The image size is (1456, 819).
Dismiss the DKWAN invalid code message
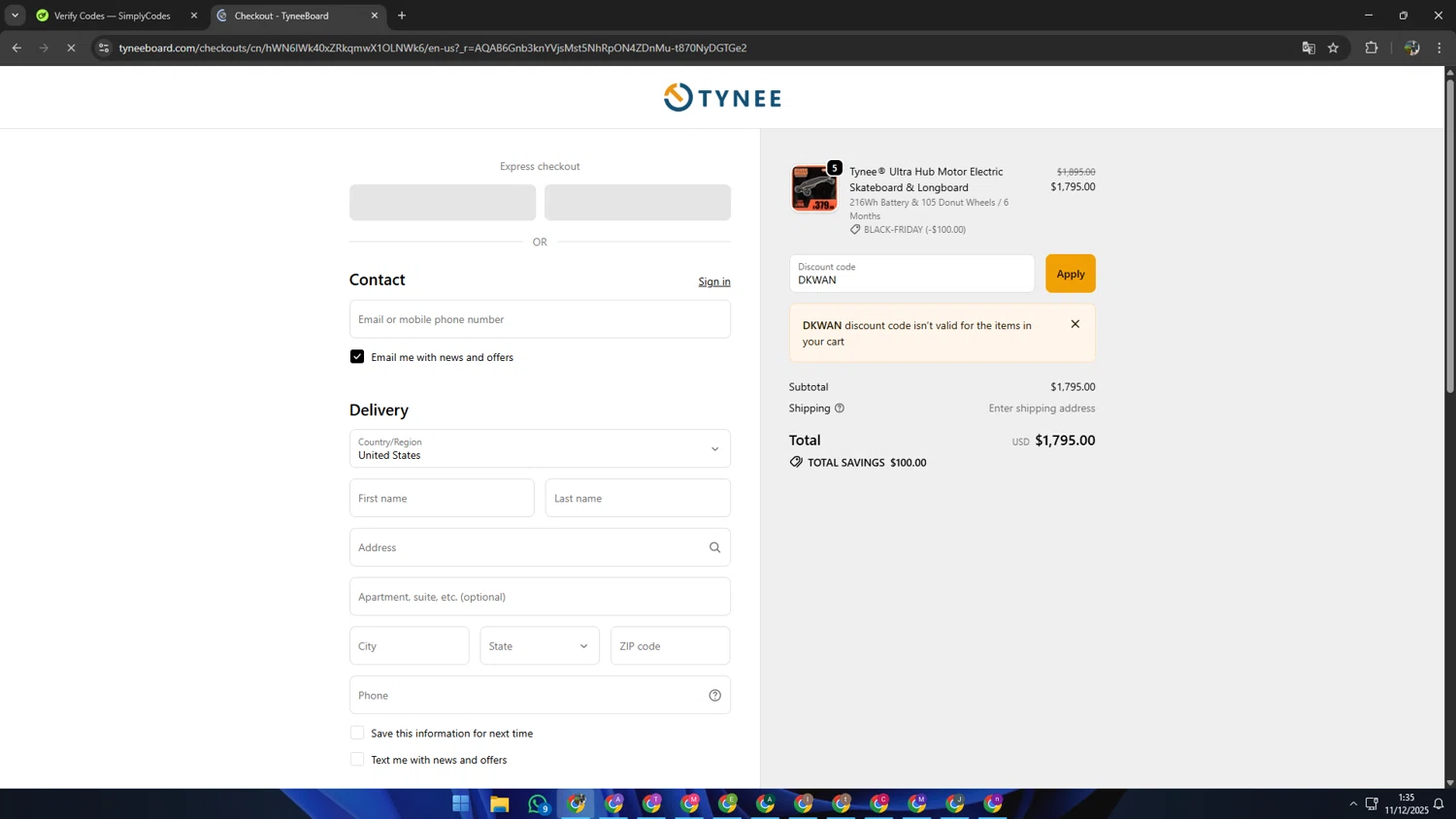[1075, 324]
